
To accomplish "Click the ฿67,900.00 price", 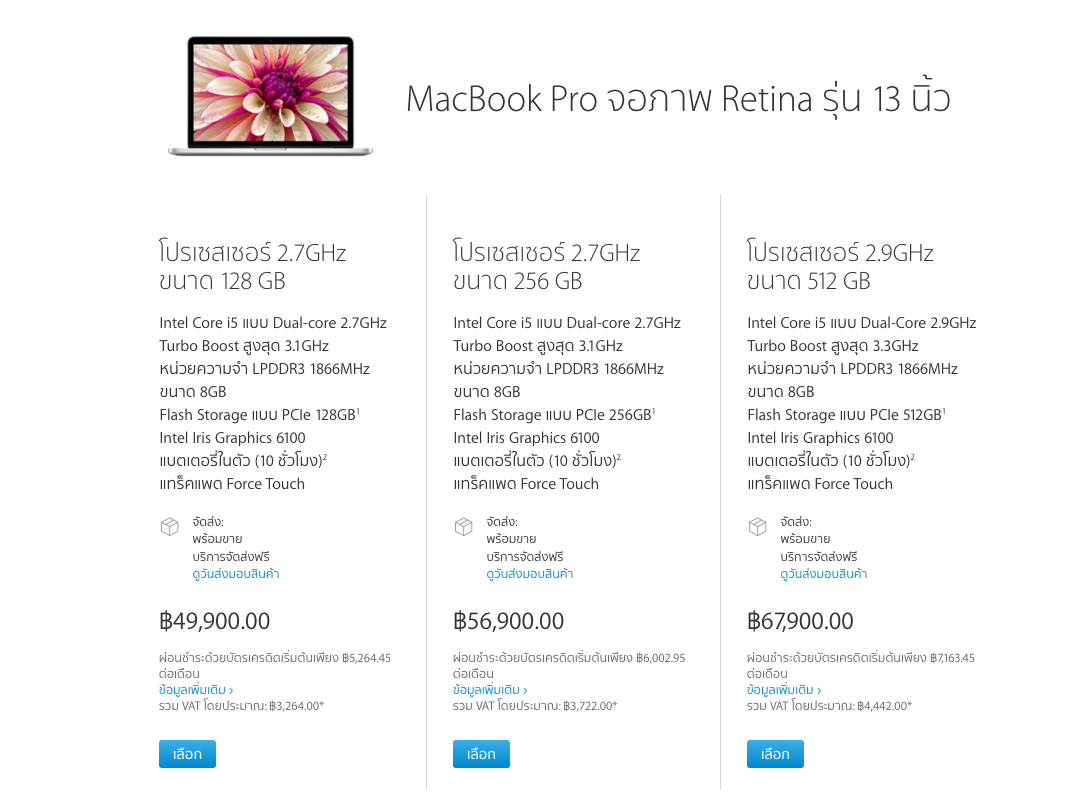I will pos(801,621).
